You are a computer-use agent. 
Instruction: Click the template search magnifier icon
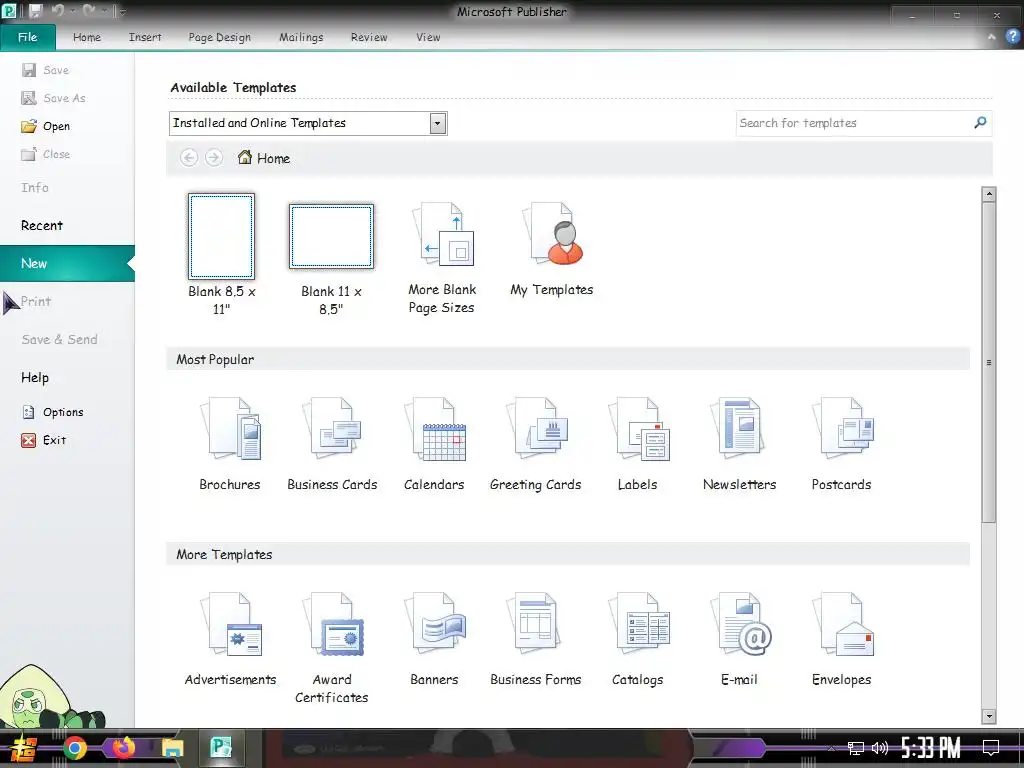pos(980,123)
